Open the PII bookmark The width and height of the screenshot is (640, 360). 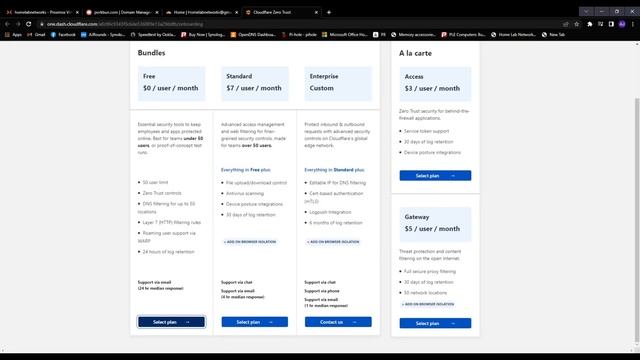379,35
